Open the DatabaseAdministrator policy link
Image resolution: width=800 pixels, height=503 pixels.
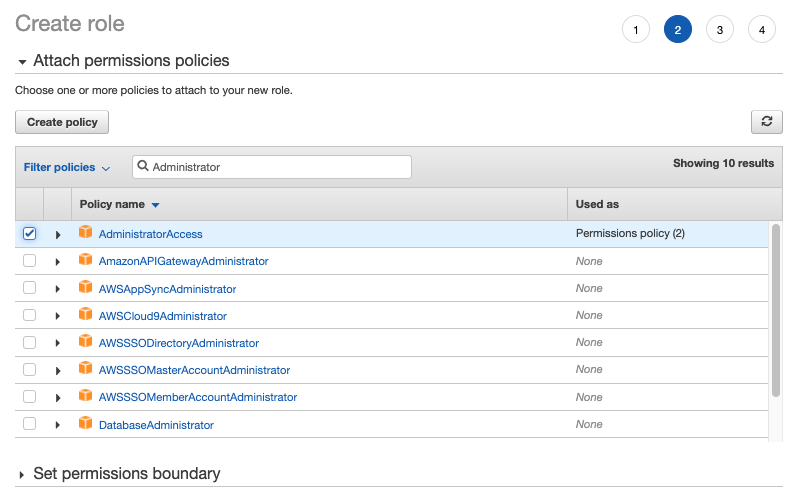(156, 425)
